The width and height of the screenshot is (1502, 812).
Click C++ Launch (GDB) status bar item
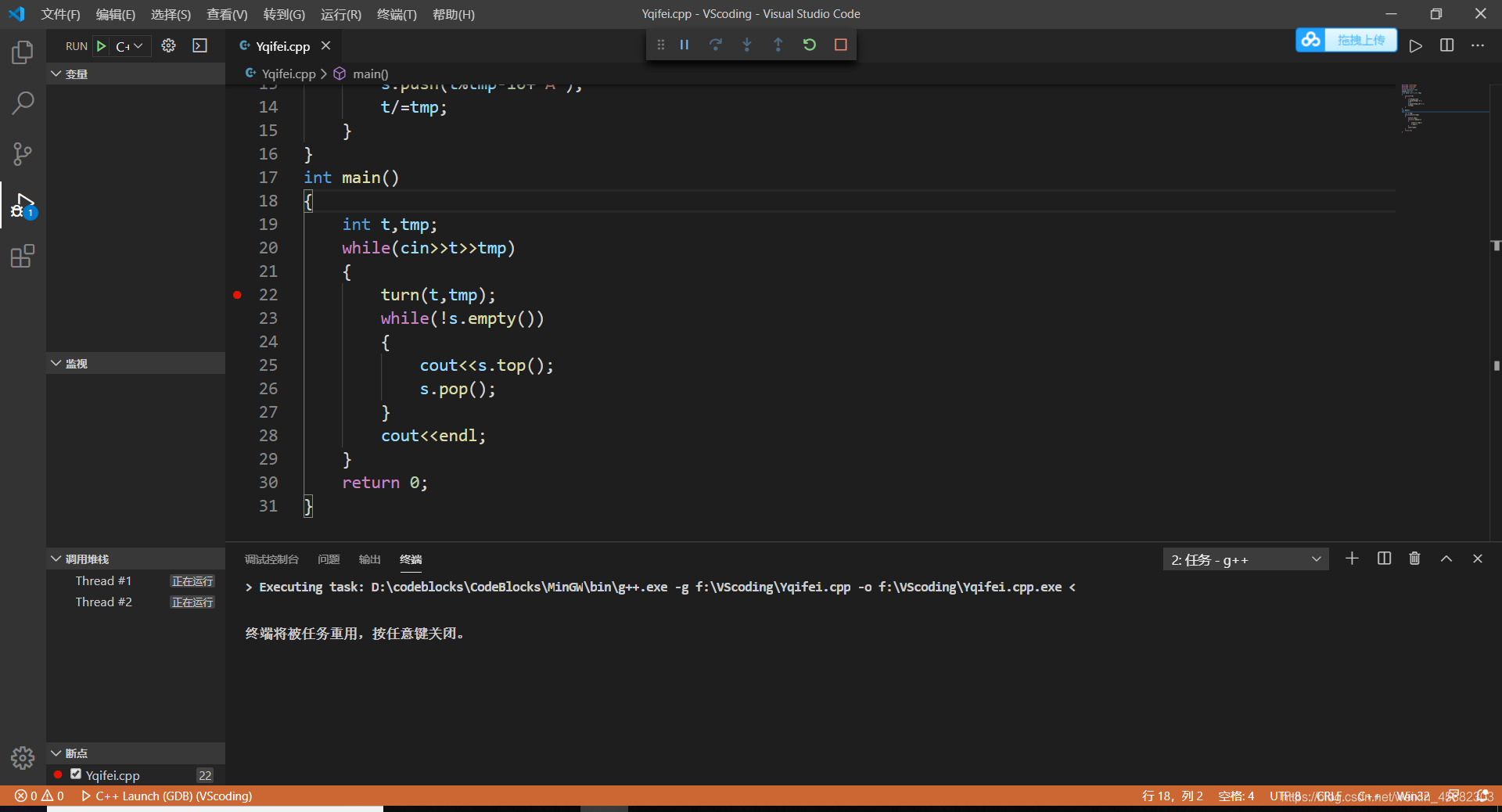pyautogui.click(x=167, y=796)
